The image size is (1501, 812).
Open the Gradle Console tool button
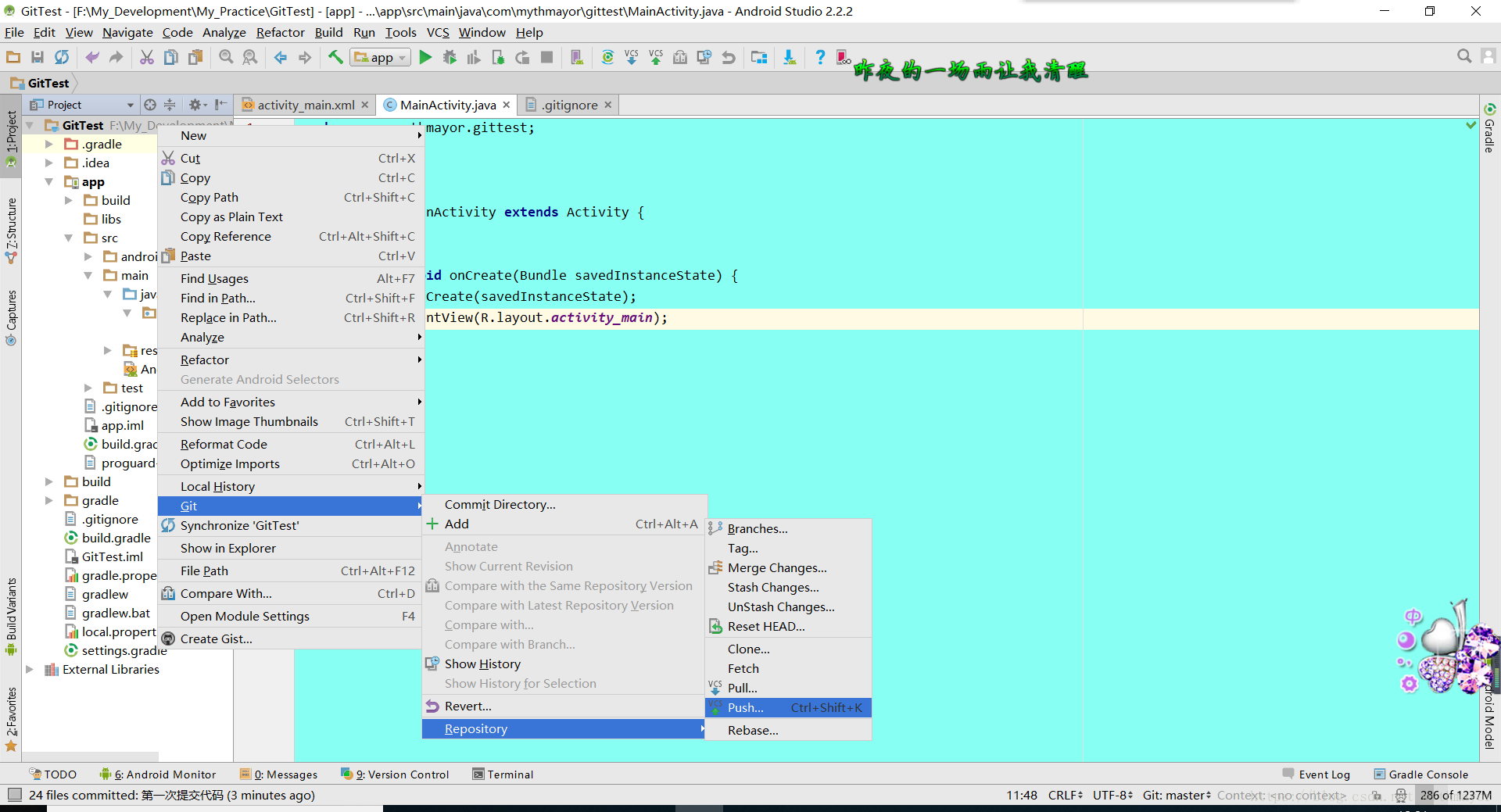point(1420,774)
